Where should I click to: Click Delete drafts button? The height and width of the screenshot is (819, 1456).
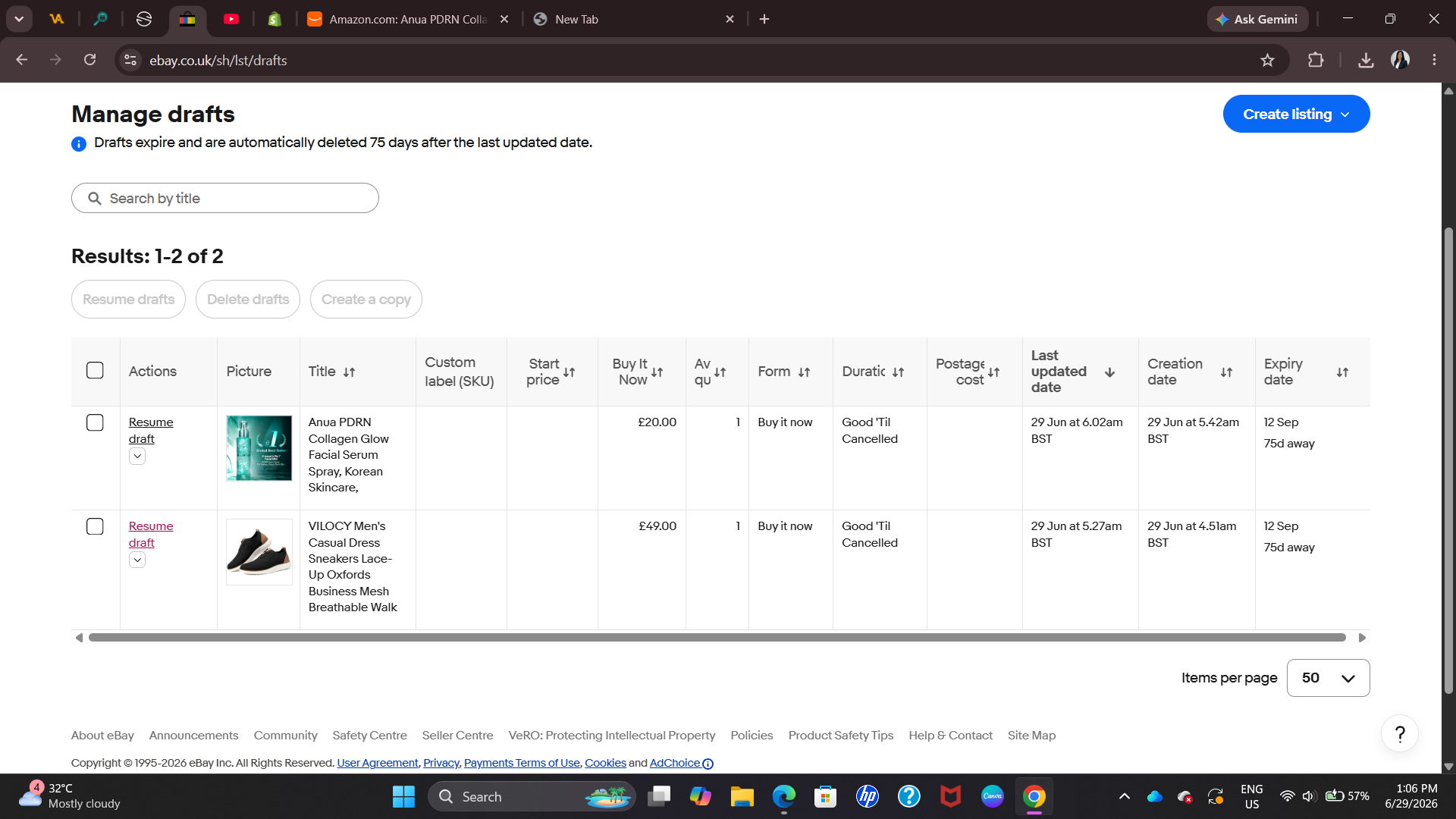click(248, 300)
